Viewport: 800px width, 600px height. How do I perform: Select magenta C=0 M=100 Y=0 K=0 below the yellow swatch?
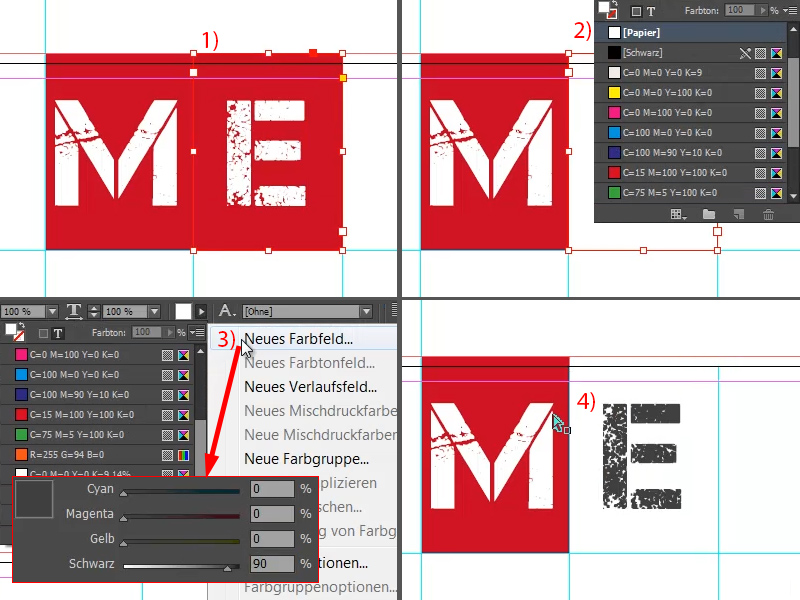690,112
